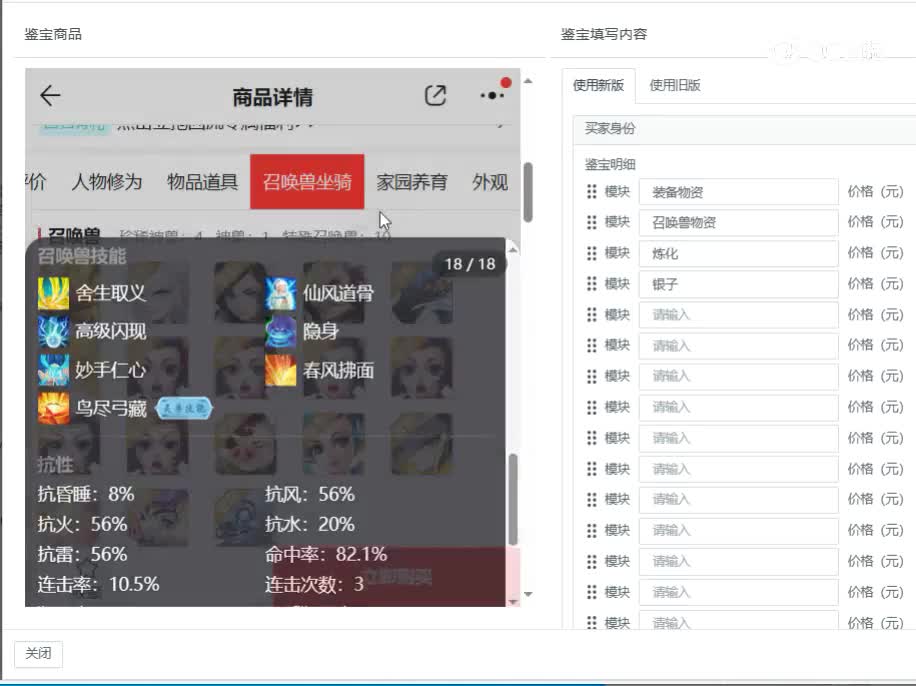Click the 抗雷: 56% stat text

[x=82, y=554]
